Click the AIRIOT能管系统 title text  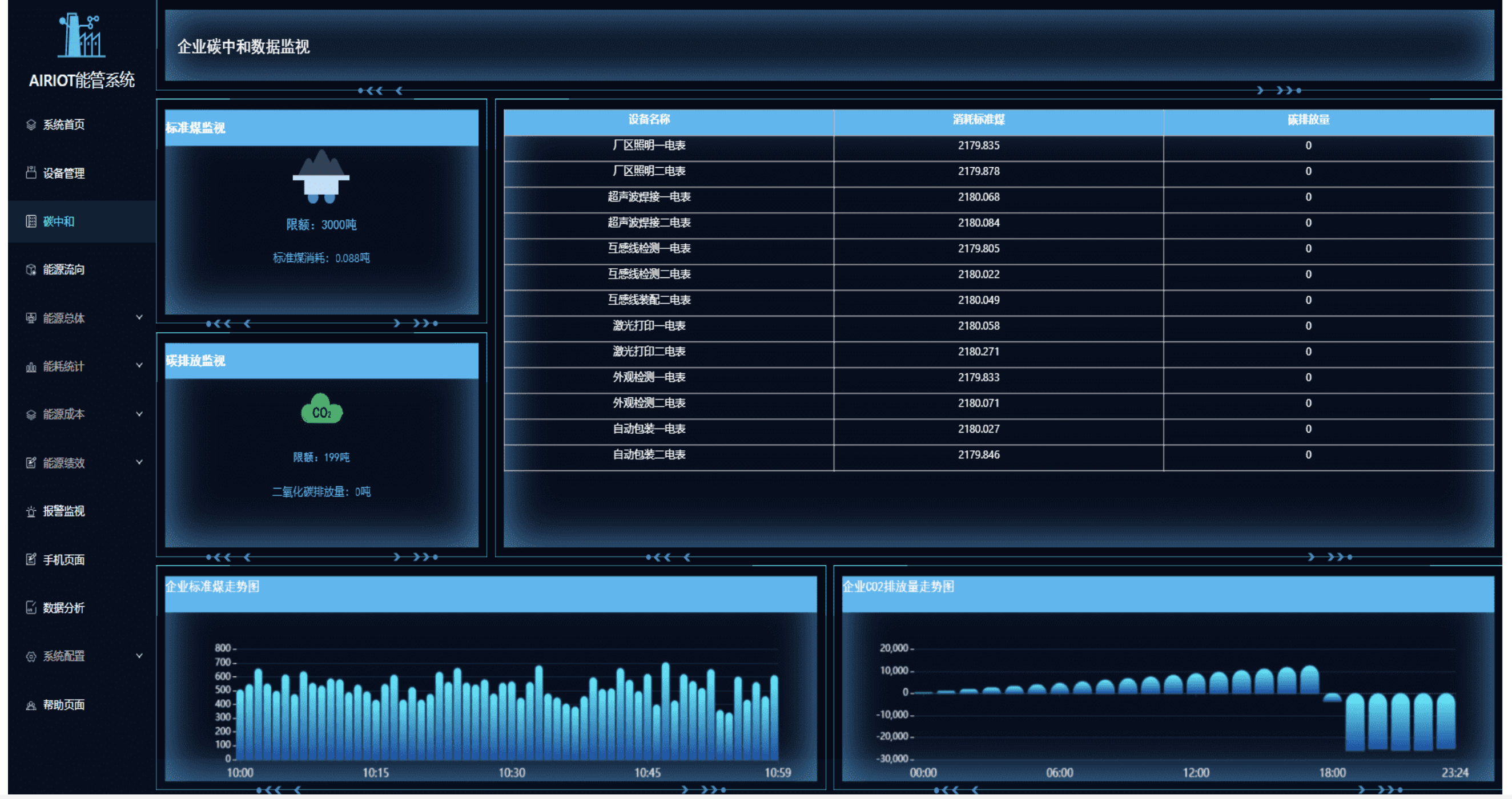(82, 80)
